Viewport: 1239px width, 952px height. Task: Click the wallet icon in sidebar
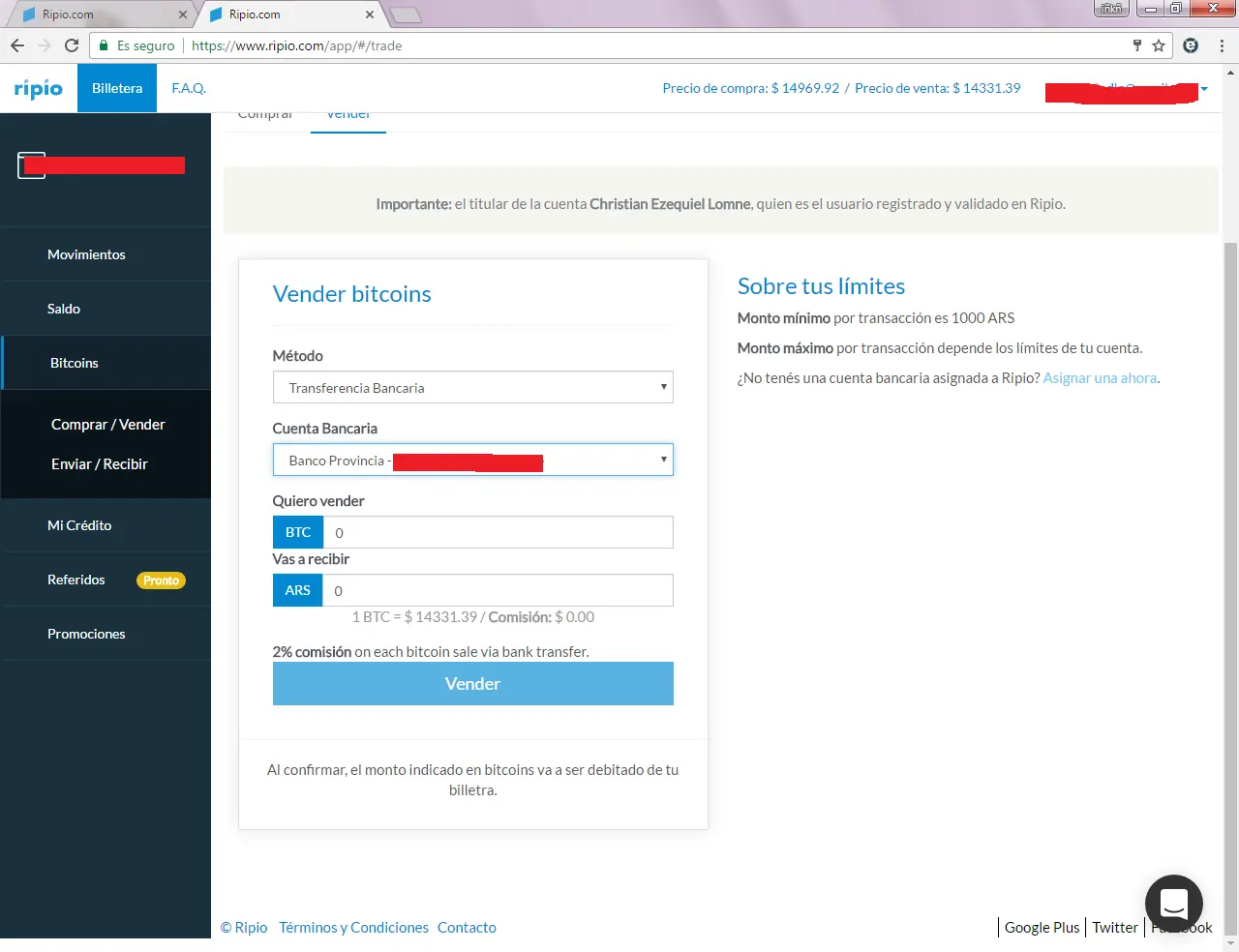(x=31, y=165)
